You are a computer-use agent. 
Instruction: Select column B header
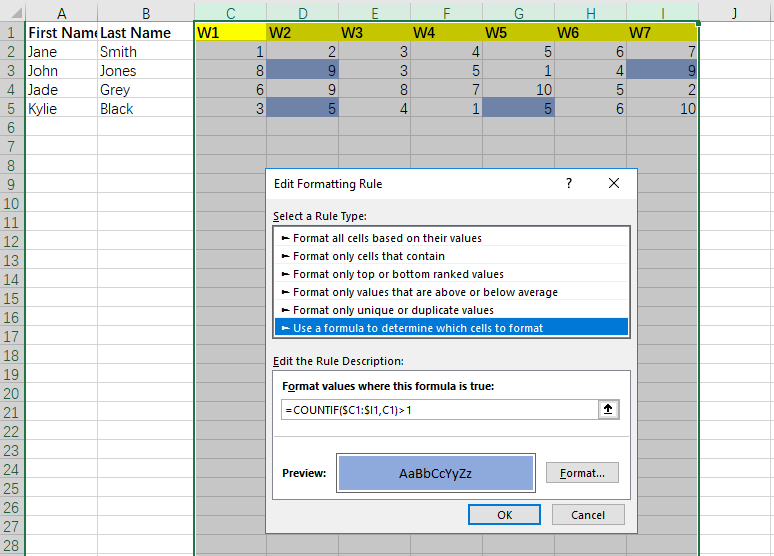tap(146, 12)
